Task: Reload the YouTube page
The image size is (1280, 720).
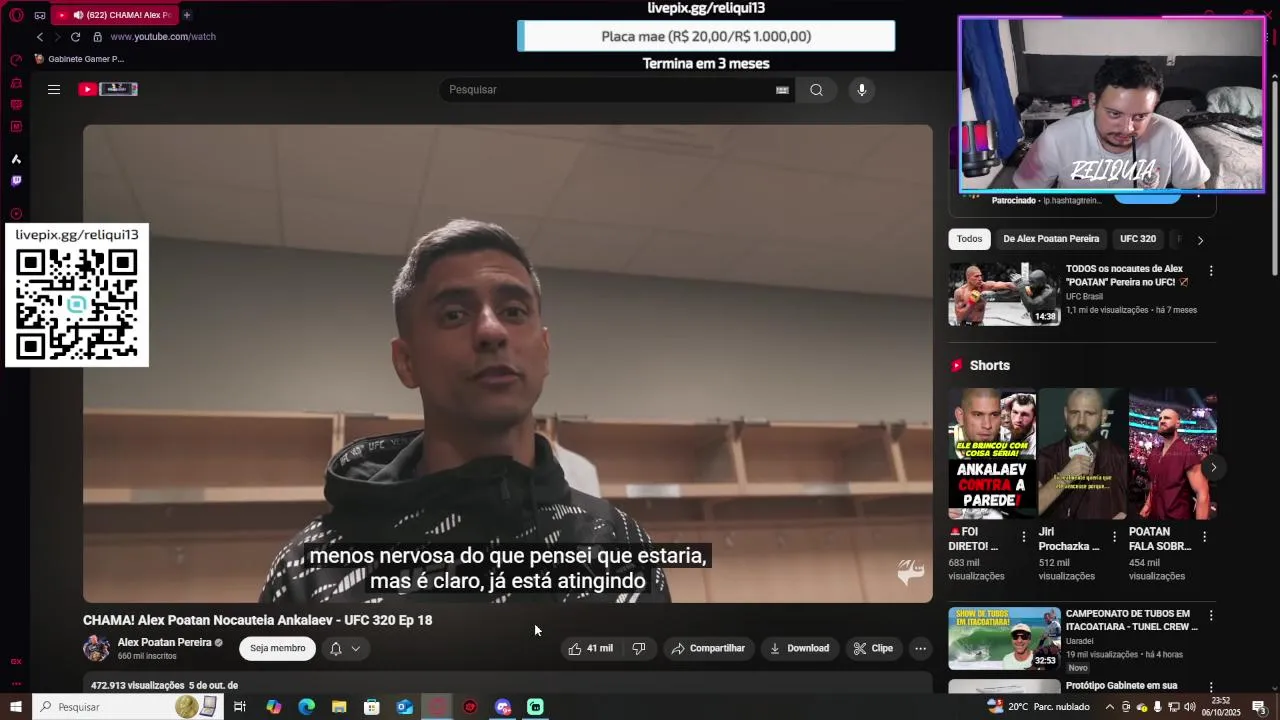Action: (x=75, y=37)
